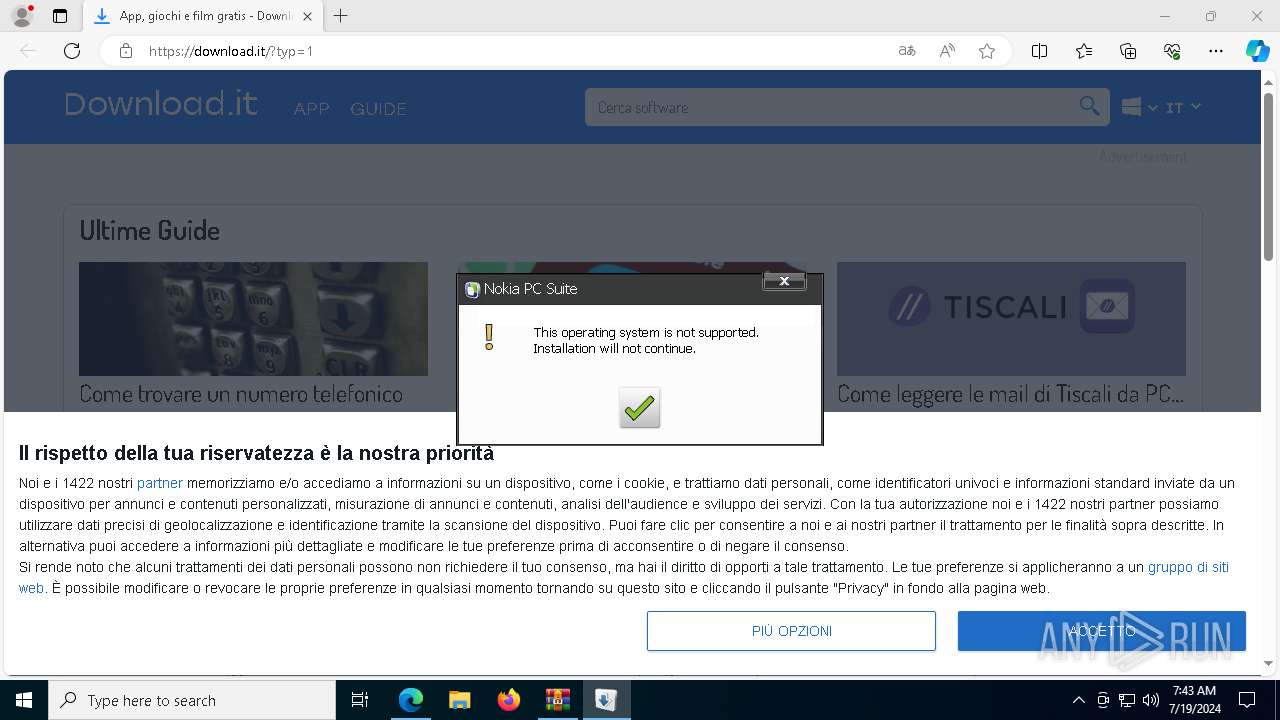
Task: Open a new browser tab
Action: 341,16
